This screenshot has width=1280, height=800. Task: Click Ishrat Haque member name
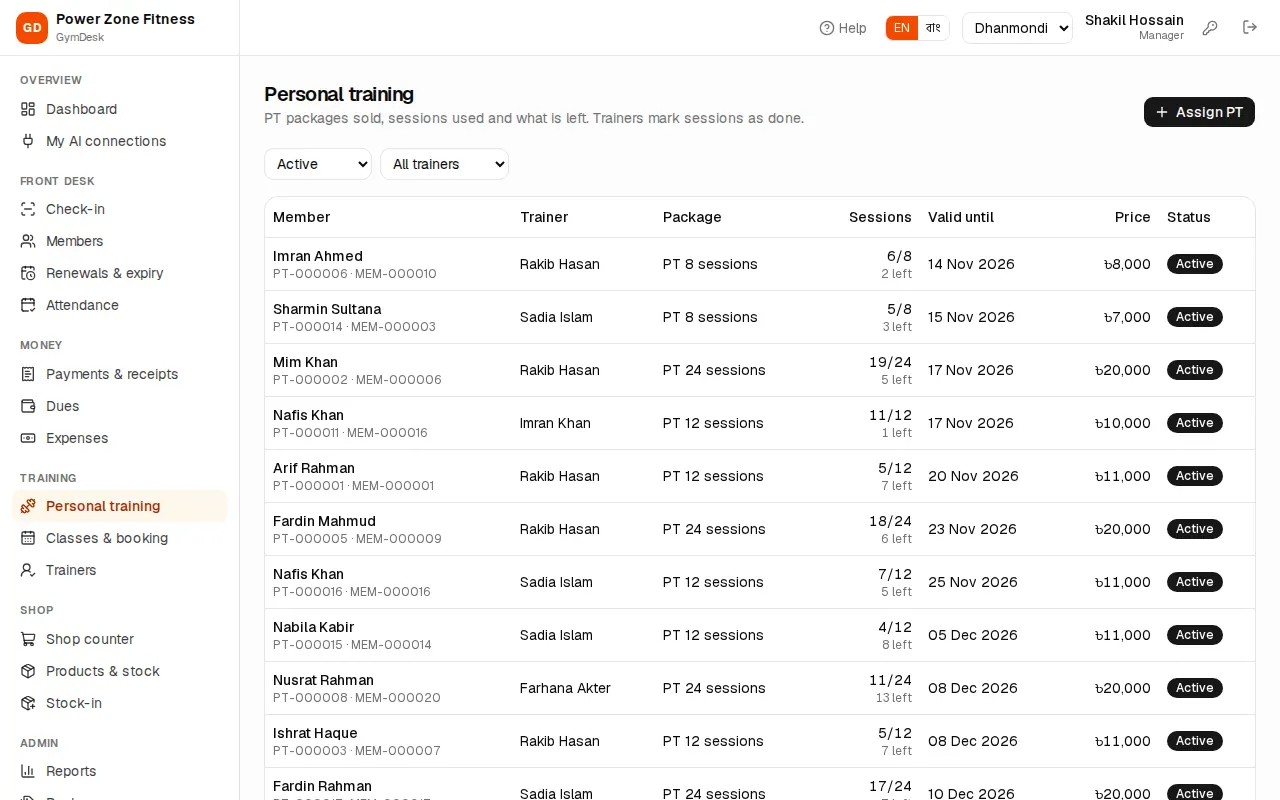pos(315,733)
